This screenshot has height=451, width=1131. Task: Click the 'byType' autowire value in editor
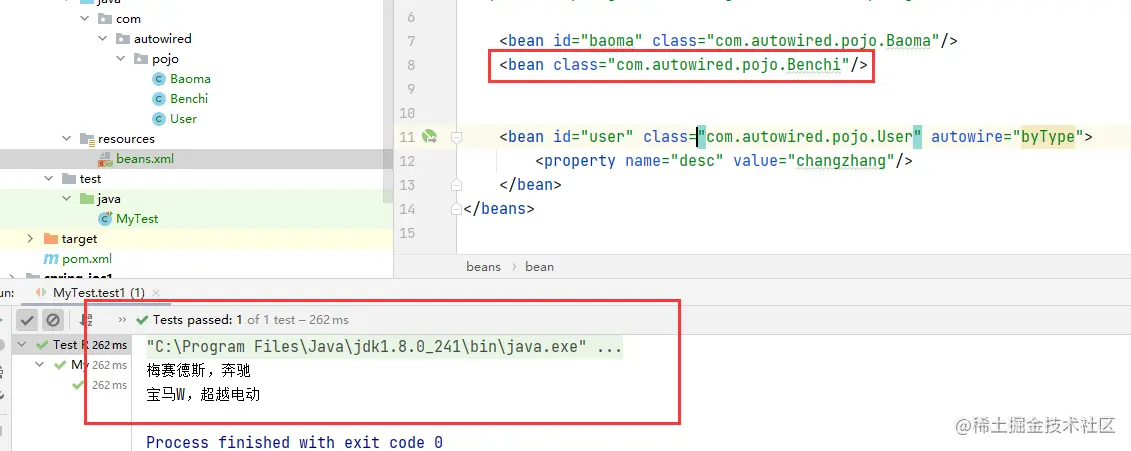[1048, 136]
